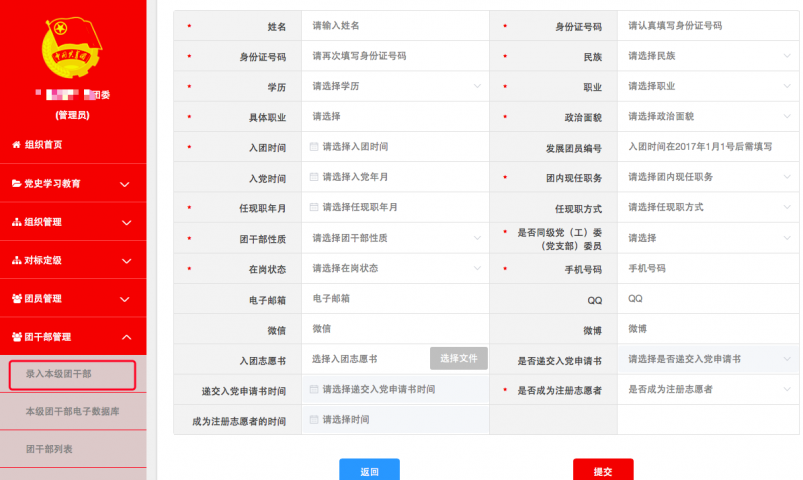Click the hierarchy icon beside 组织管理
The image size is (803, 480).
click(x=16, y=222)
